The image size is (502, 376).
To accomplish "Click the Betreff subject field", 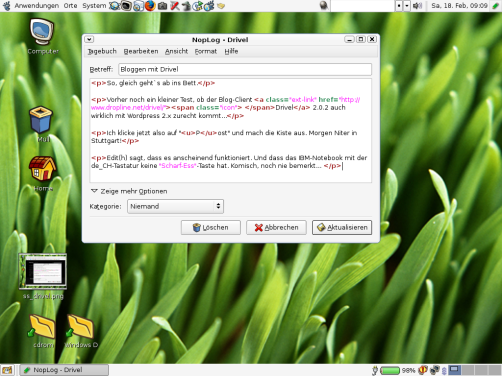I will (245, 69).
